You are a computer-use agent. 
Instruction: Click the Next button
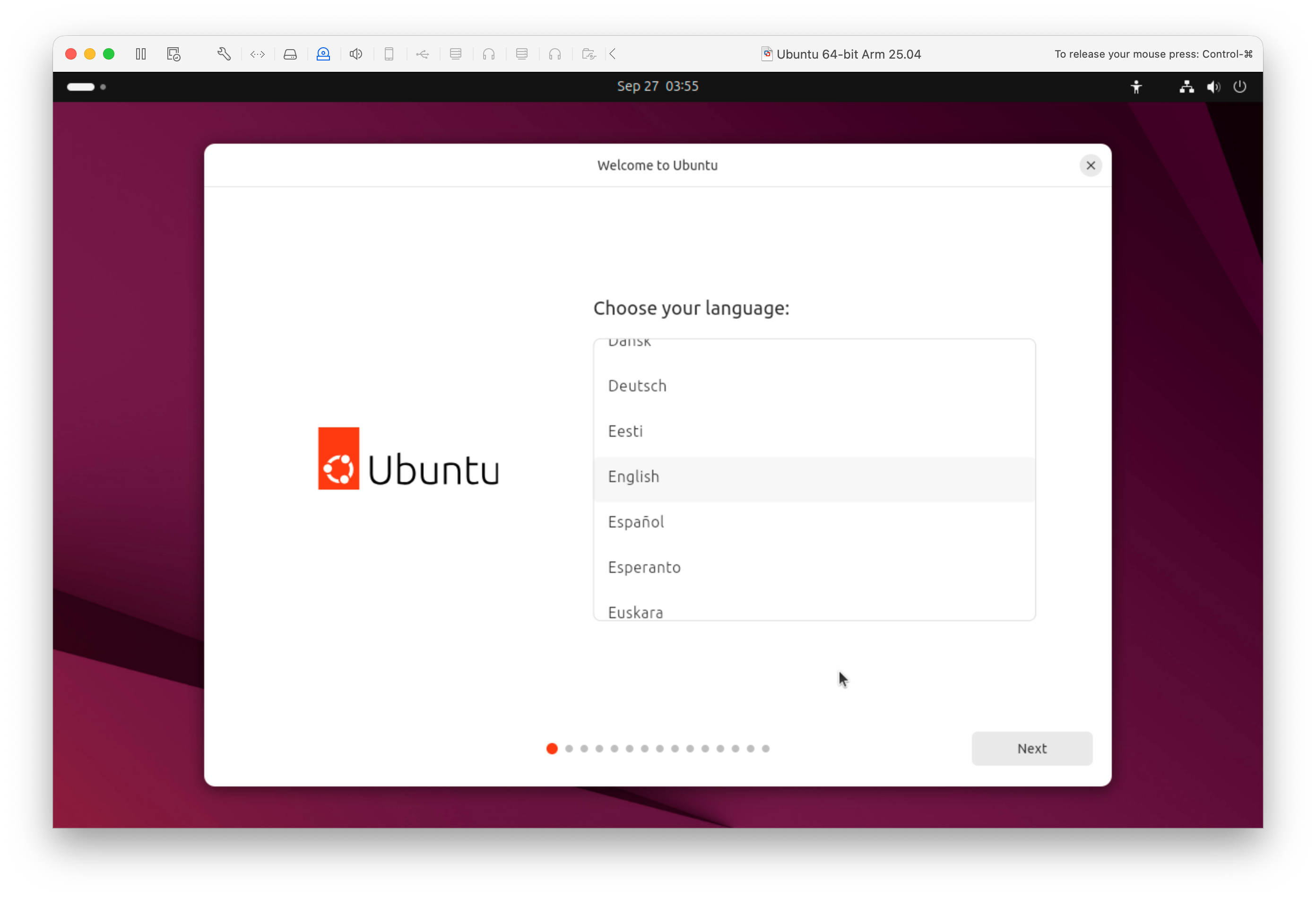click(1032, 748)
